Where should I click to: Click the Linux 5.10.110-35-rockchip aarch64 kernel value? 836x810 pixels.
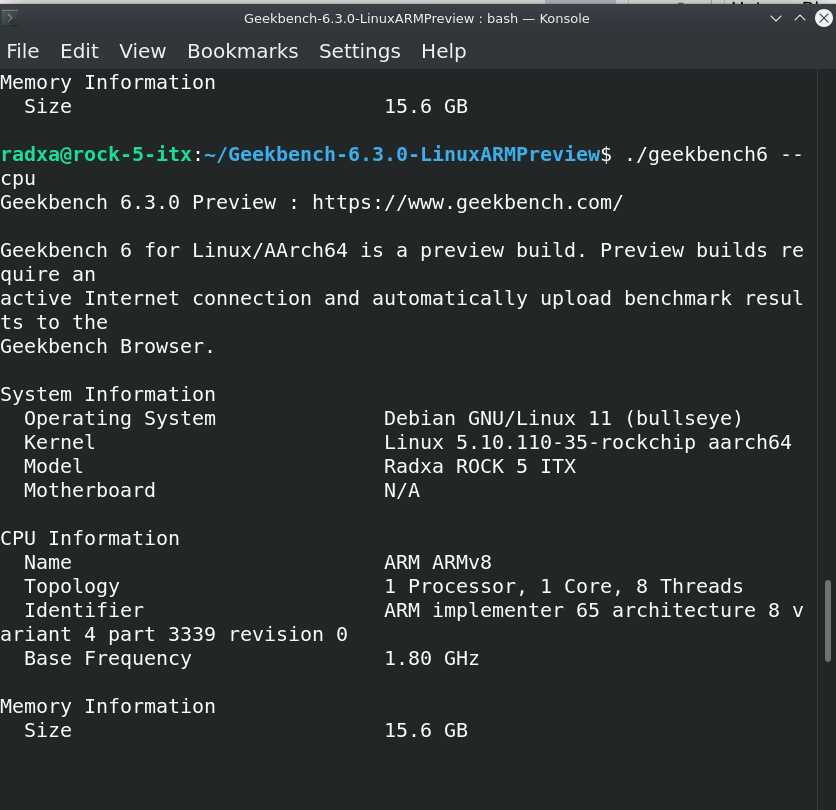(x=588, y=443)
